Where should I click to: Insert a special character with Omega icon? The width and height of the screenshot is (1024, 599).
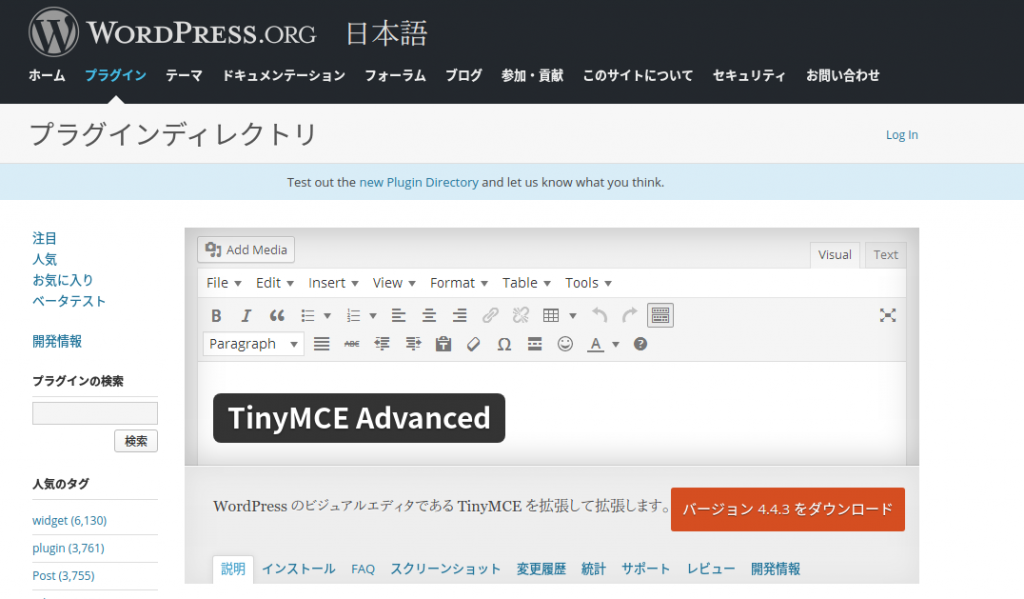pos(504,344)
